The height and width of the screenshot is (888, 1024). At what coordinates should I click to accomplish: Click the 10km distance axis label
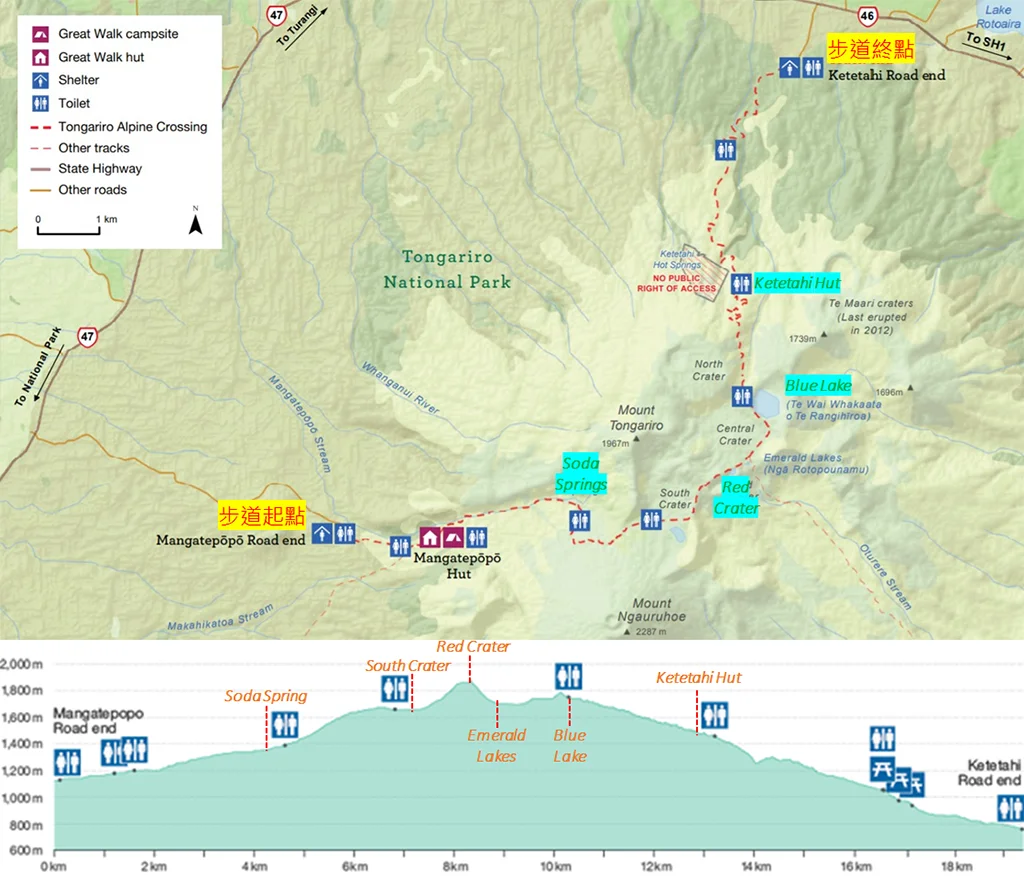[555, 866]
